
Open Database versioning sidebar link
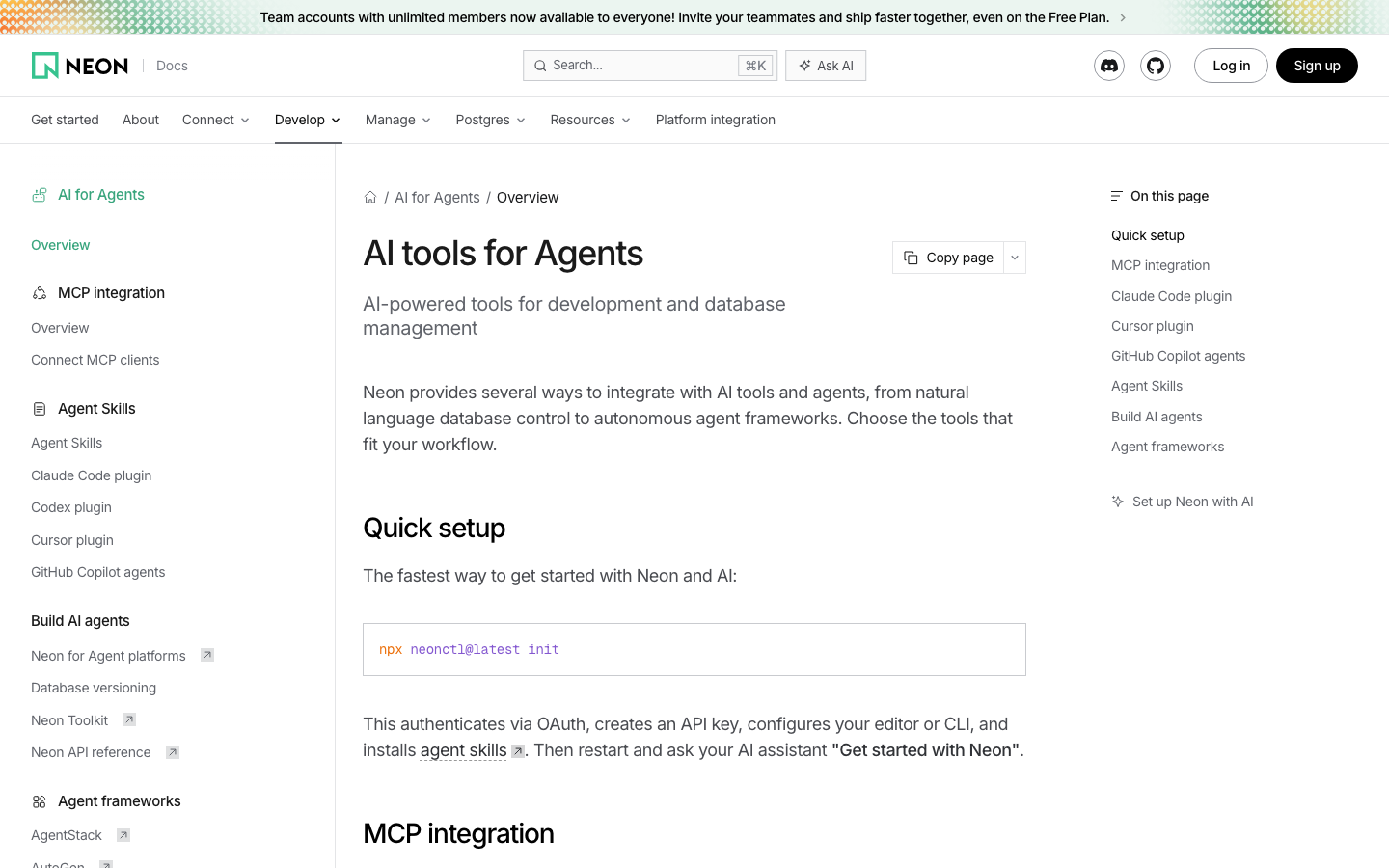pos(94,688)
